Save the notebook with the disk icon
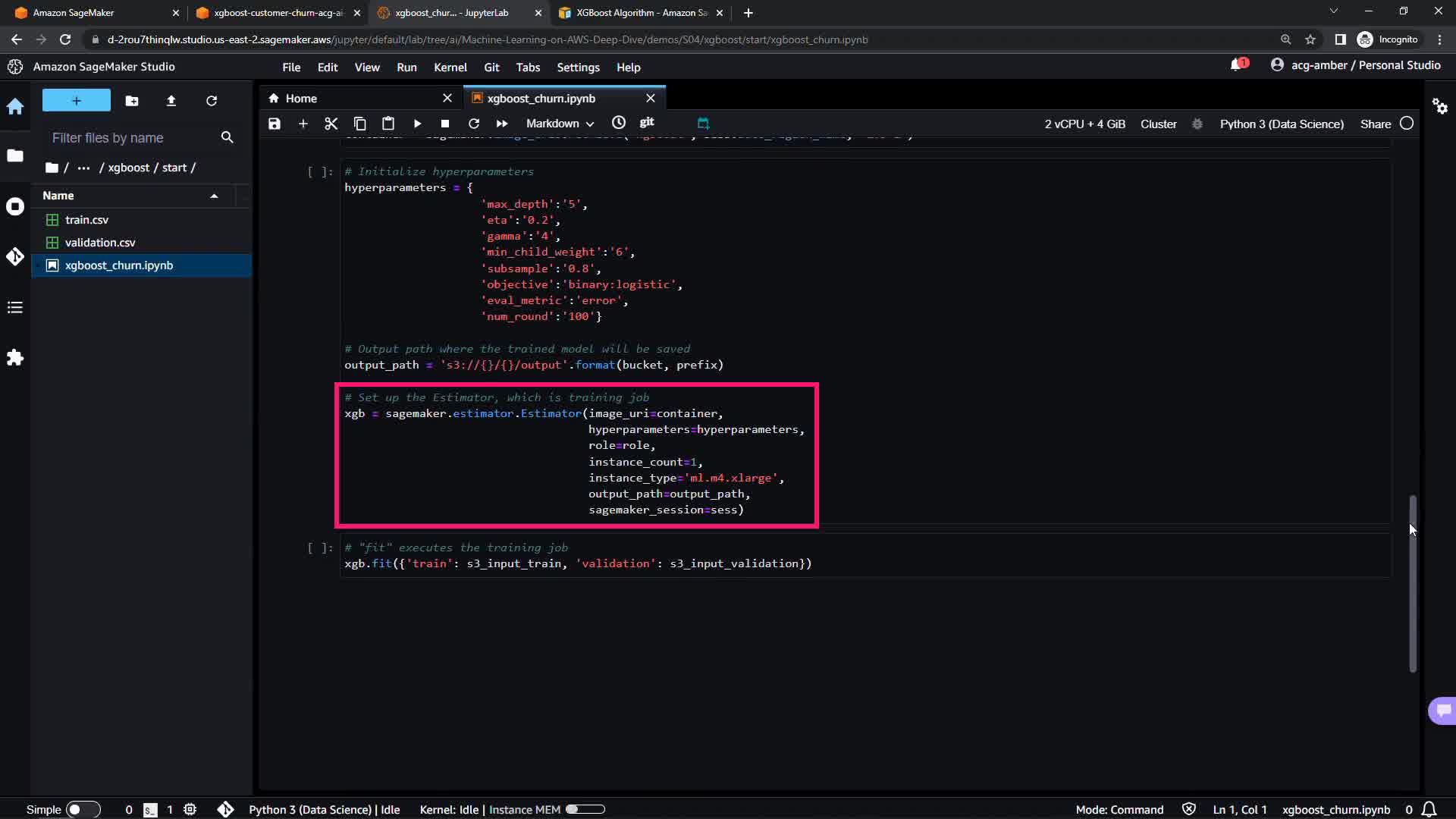Viewport: 1456px width, 819px height. point(275,124)
